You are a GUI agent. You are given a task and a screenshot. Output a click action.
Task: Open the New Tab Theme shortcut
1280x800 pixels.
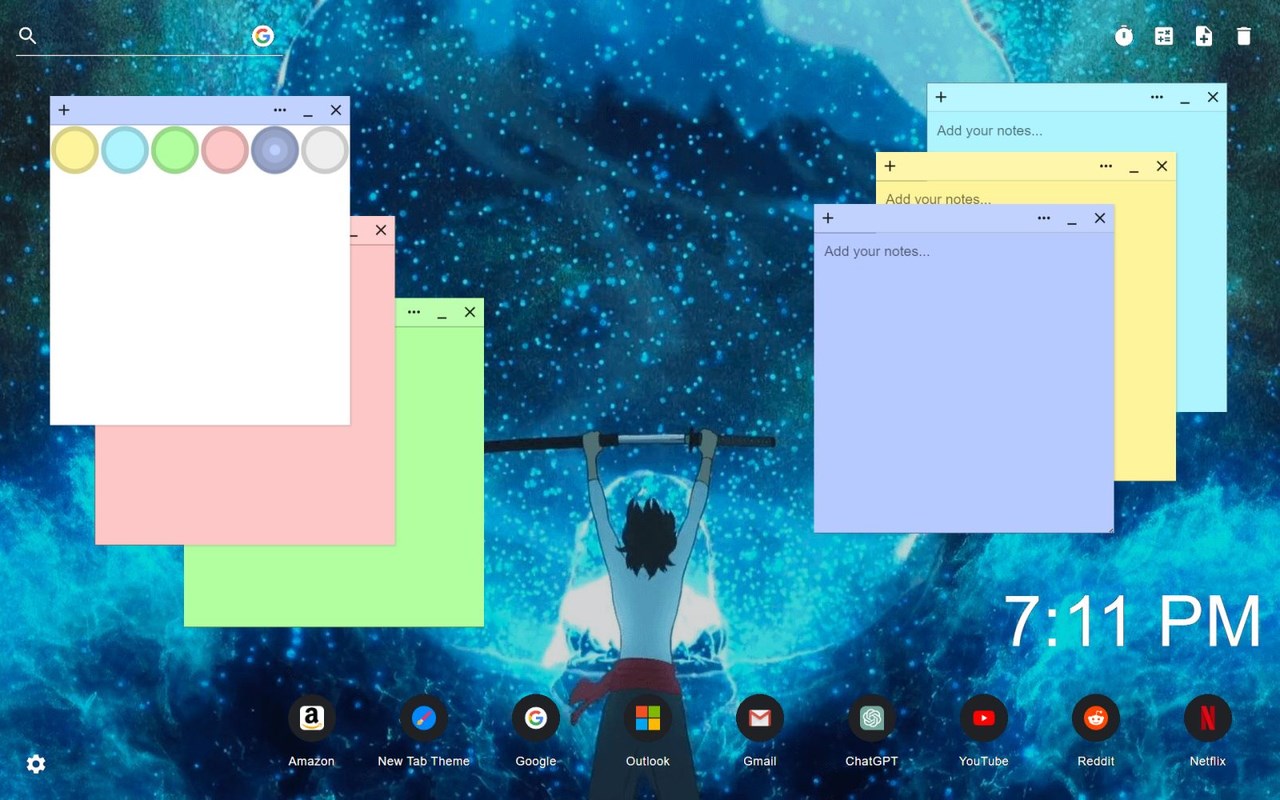(x=424, y=718)
